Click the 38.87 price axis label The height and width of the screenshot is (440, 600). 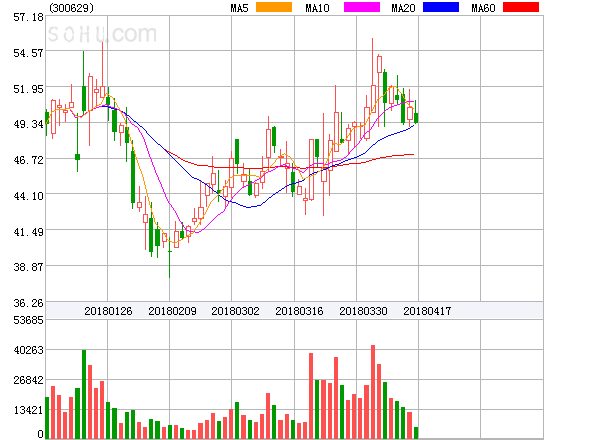coord(28,267)
